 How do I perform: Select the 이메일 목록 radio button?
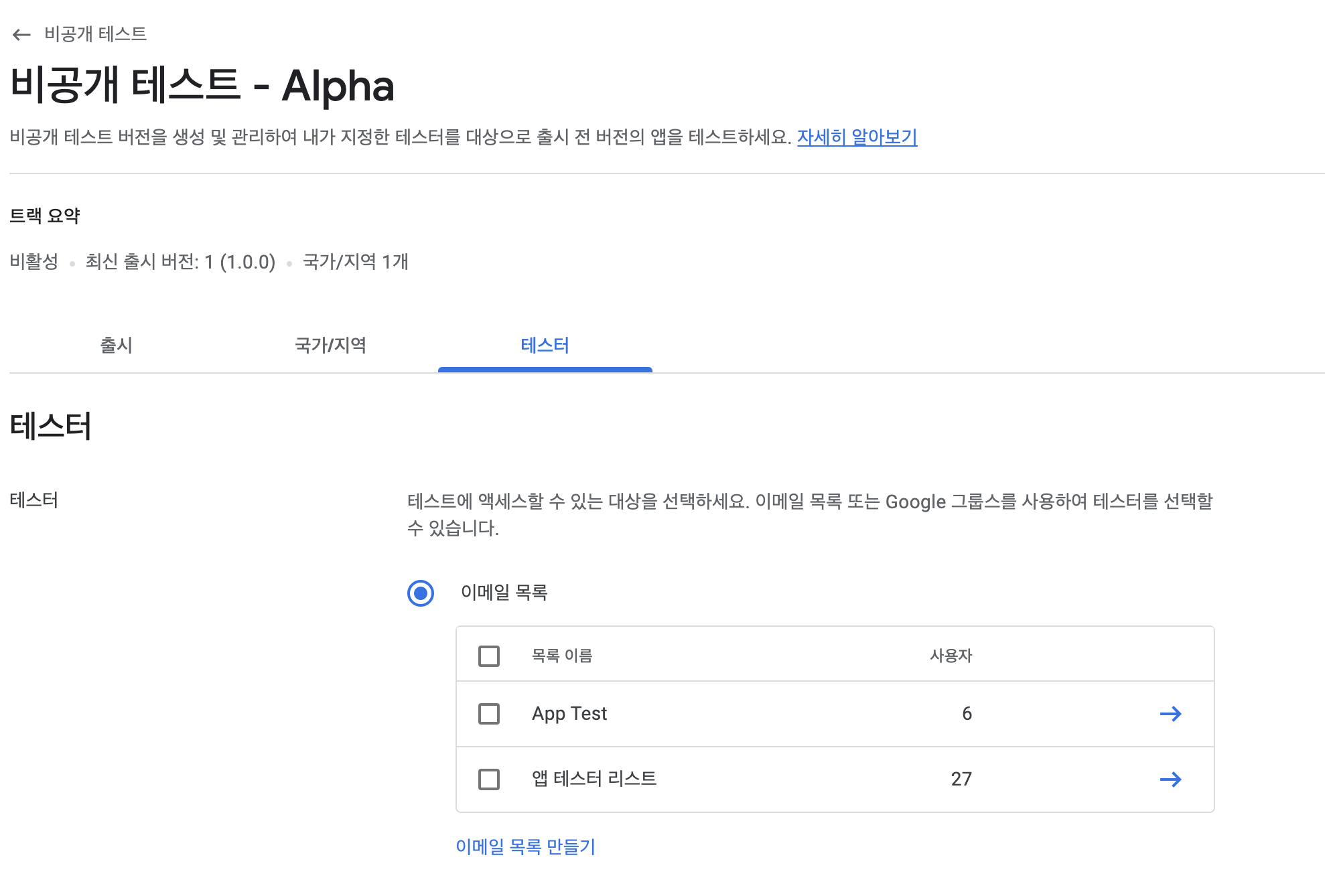[421, 593]
